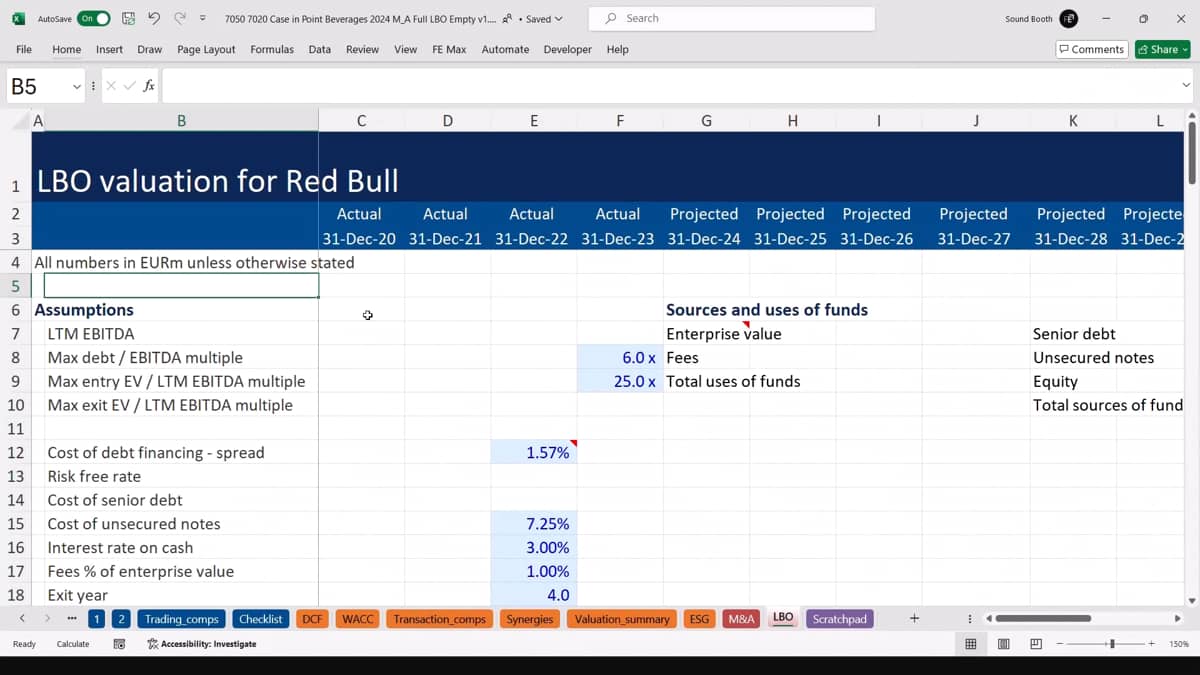Click the Comments button

click(x=1092, y=49)
